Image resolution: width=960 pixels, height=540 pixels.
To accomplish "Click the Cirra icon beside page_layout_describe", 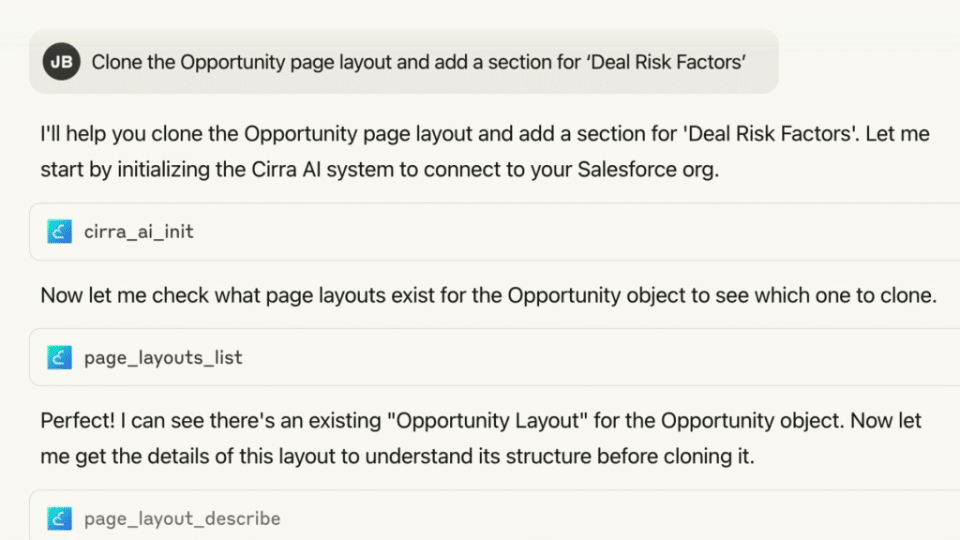I will (60, 518).
